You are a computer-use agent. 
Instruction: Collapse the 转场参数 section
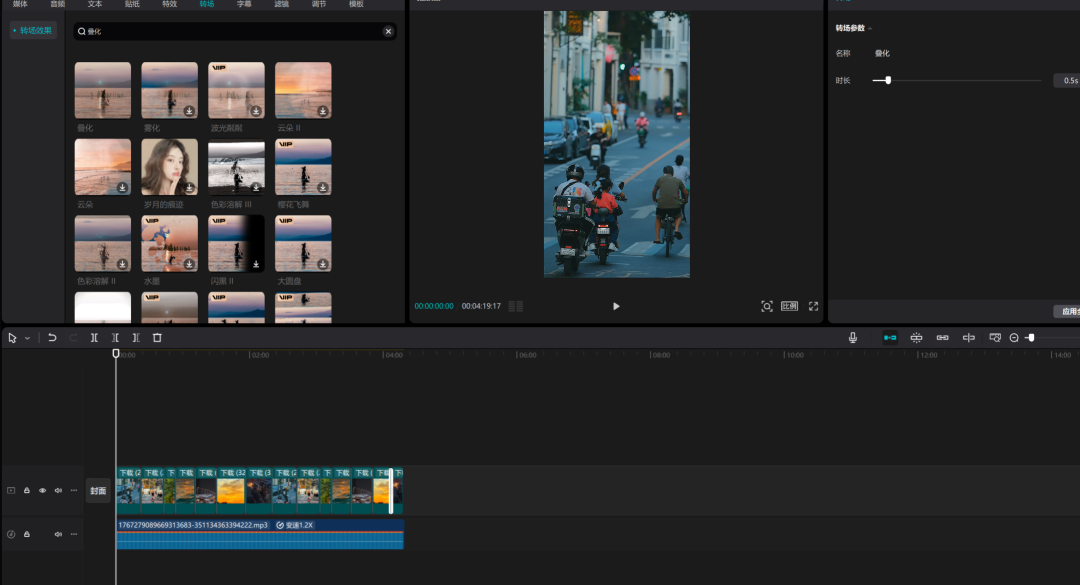coord(870,28)
